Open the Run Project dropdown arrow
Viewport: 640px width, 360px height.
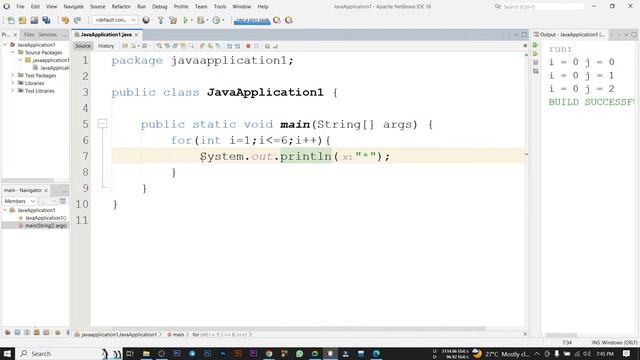[192, 20]
